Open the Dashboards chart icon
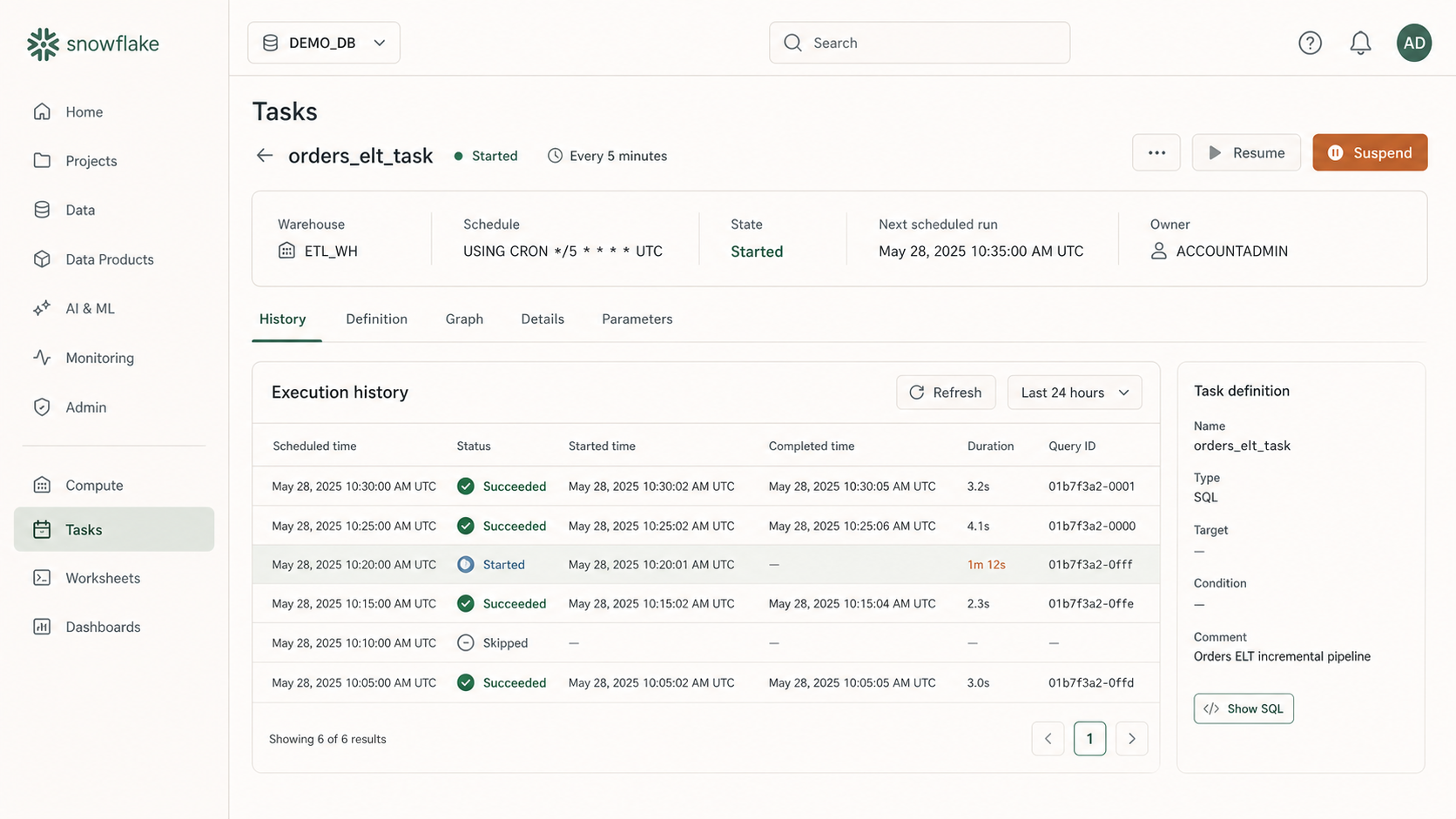 coord(42,627)
